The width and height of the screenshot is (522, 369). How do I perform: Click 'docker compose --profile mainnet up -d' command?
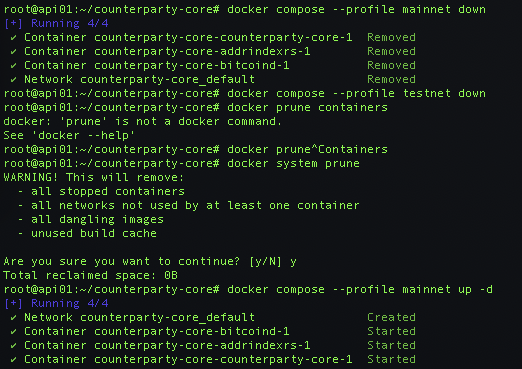click(360, 290)
